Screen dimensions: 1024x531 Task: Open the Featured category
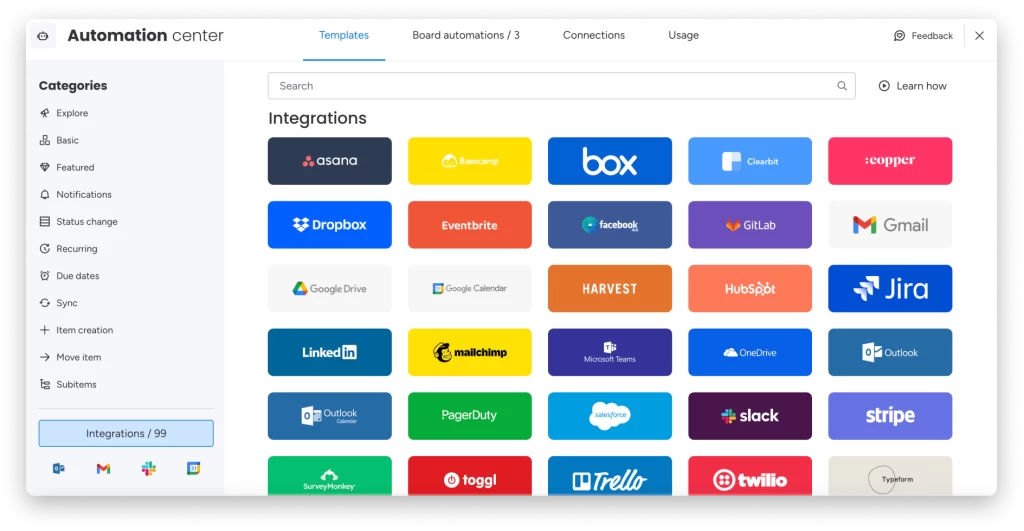(x=67, y=167)
